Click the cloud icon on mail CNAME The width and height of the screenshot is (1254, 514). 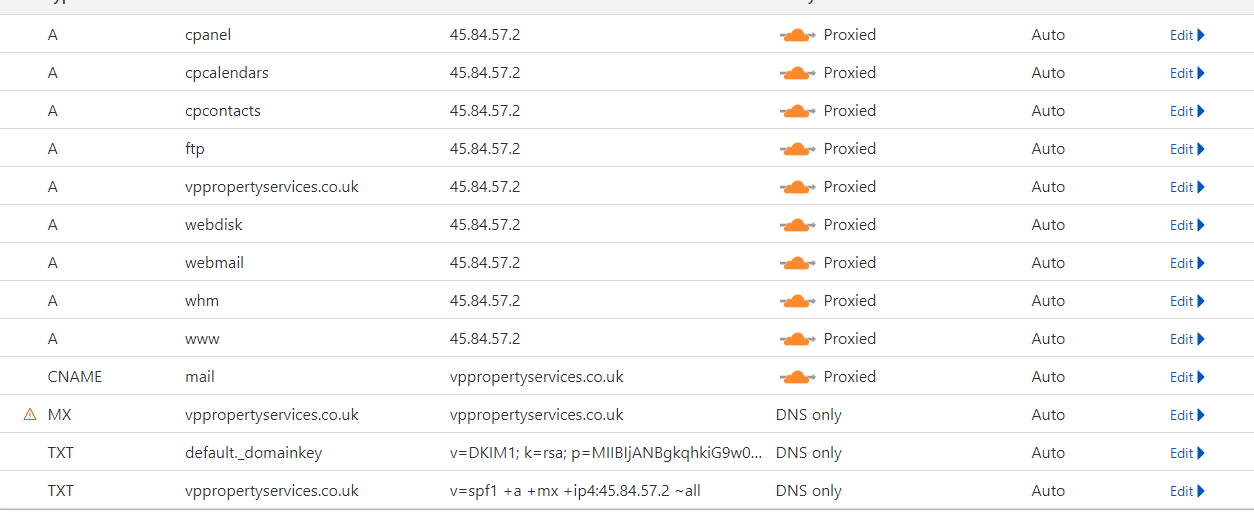point(797,377)
